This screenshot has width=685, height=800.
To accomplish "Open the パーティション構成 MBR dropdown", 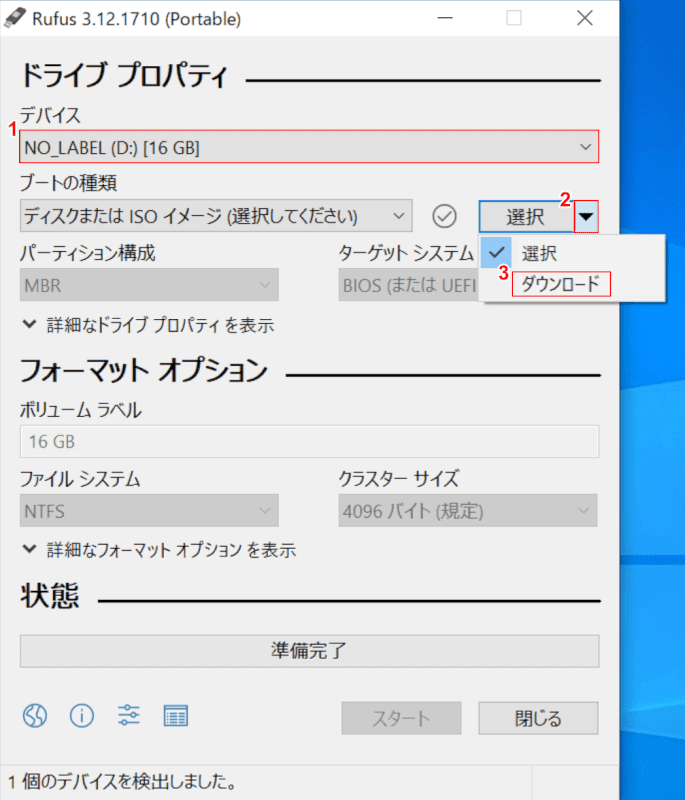I will (x=149, y=285).
